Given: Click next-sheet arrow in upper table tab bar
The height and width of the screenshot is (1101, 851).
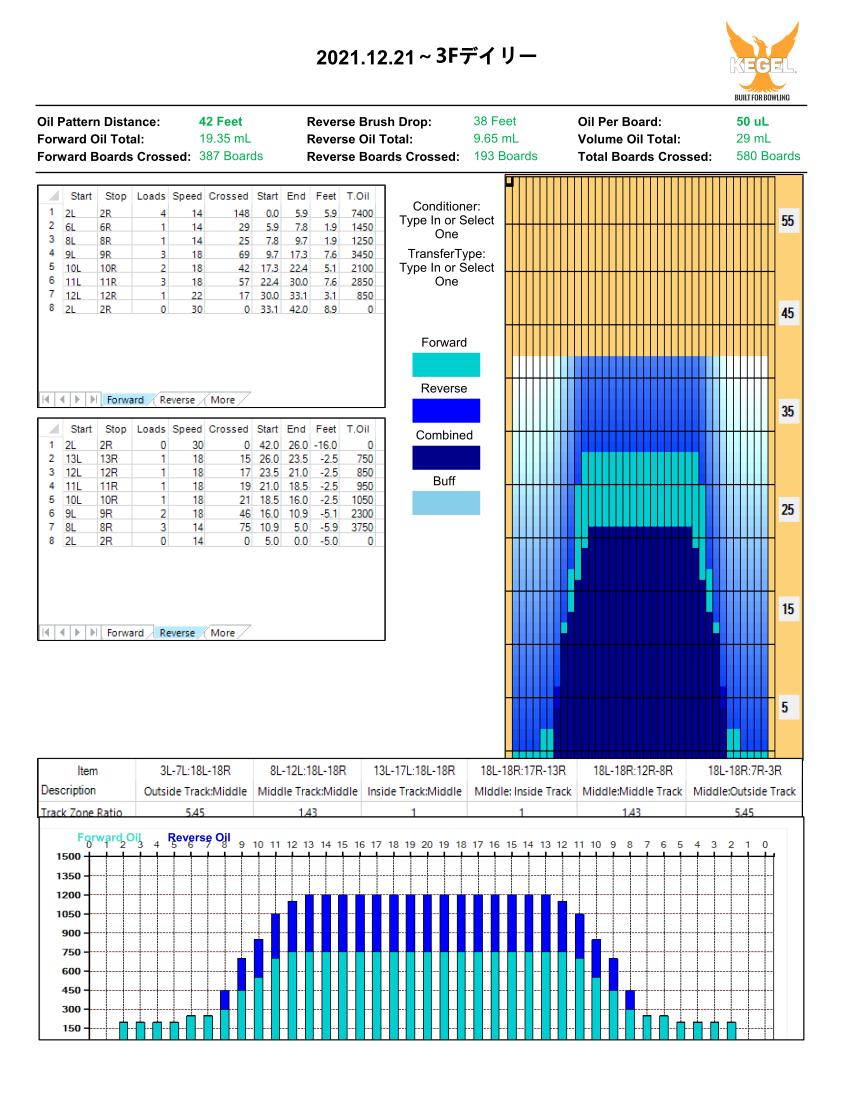Looking at the screenshot, I should [x=77, y=400].
